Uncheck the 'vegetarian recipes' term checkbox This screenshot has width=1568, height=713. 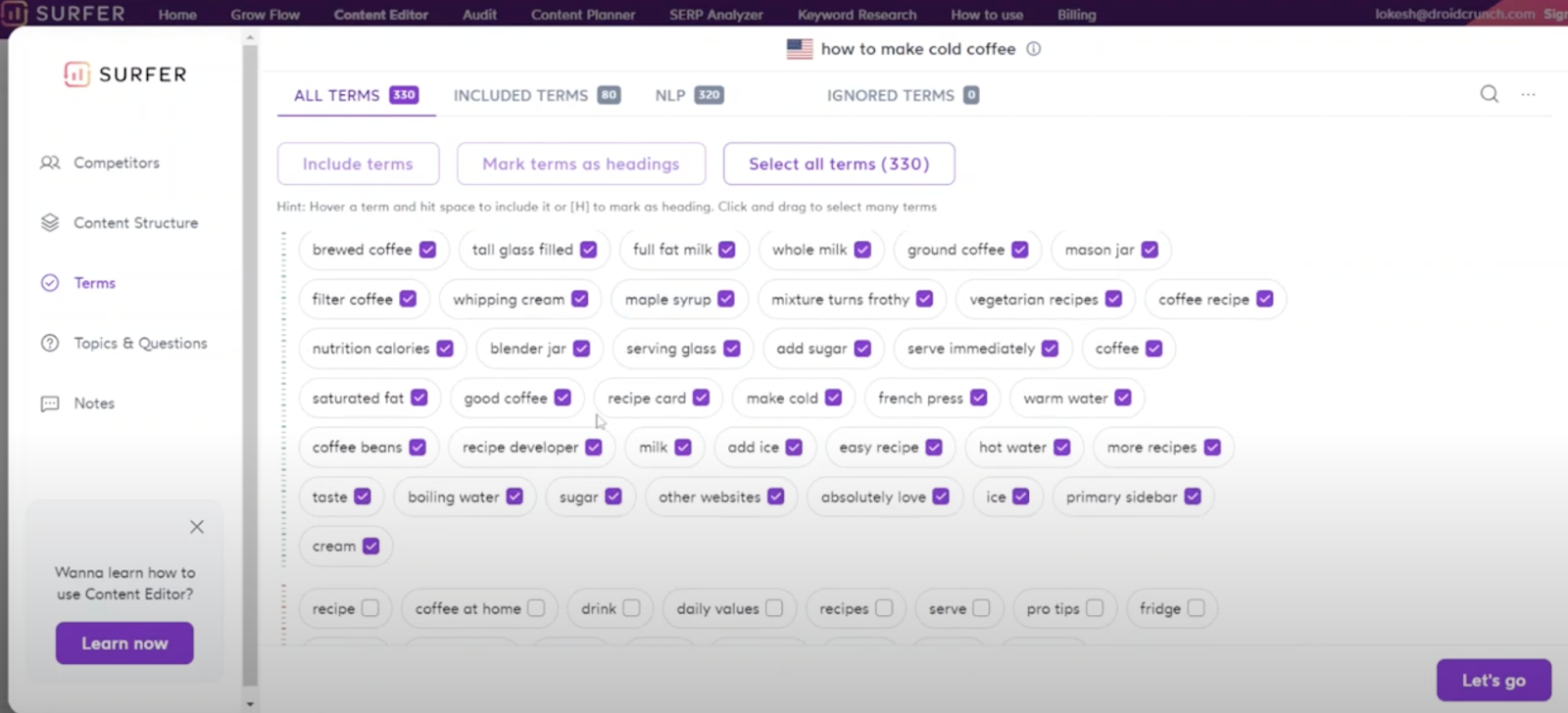tap(1113, 299)
